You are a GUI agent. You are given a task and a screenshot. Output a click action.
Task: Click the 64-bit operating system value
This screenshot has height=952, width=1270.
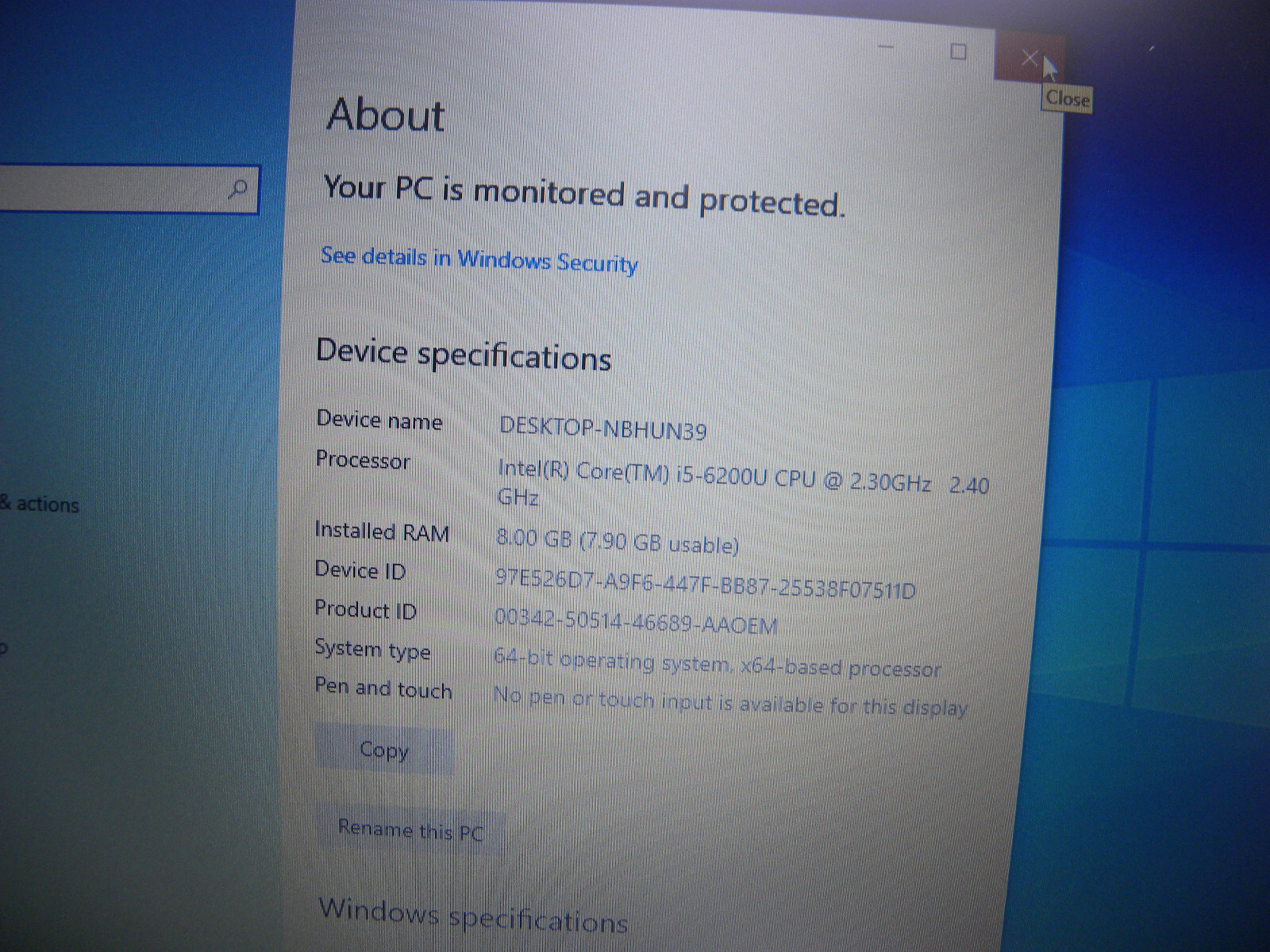pos(717,663)
